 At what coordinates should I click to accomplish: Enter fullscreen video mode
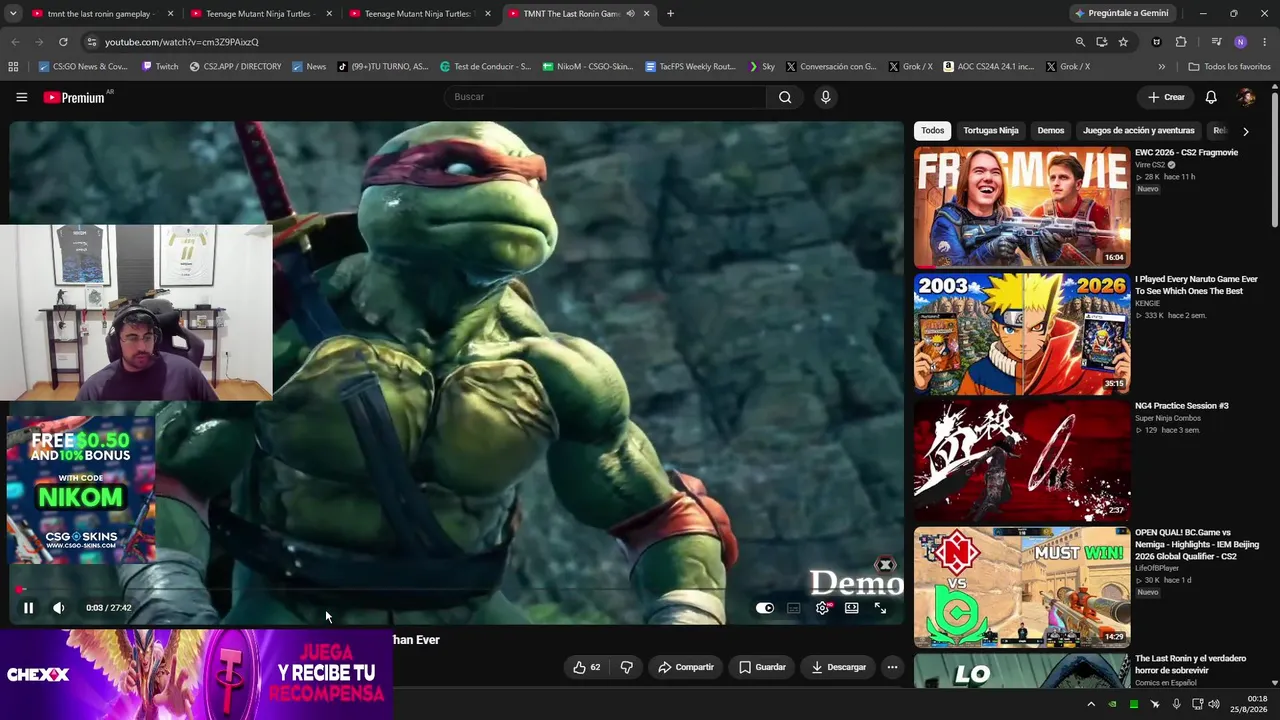pos(880,608)
